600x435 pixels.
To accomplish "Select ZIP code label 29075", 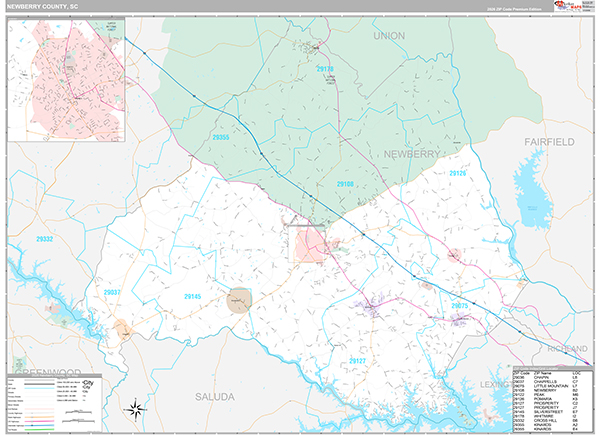I will pyautogui.click(x=459, y=306).
